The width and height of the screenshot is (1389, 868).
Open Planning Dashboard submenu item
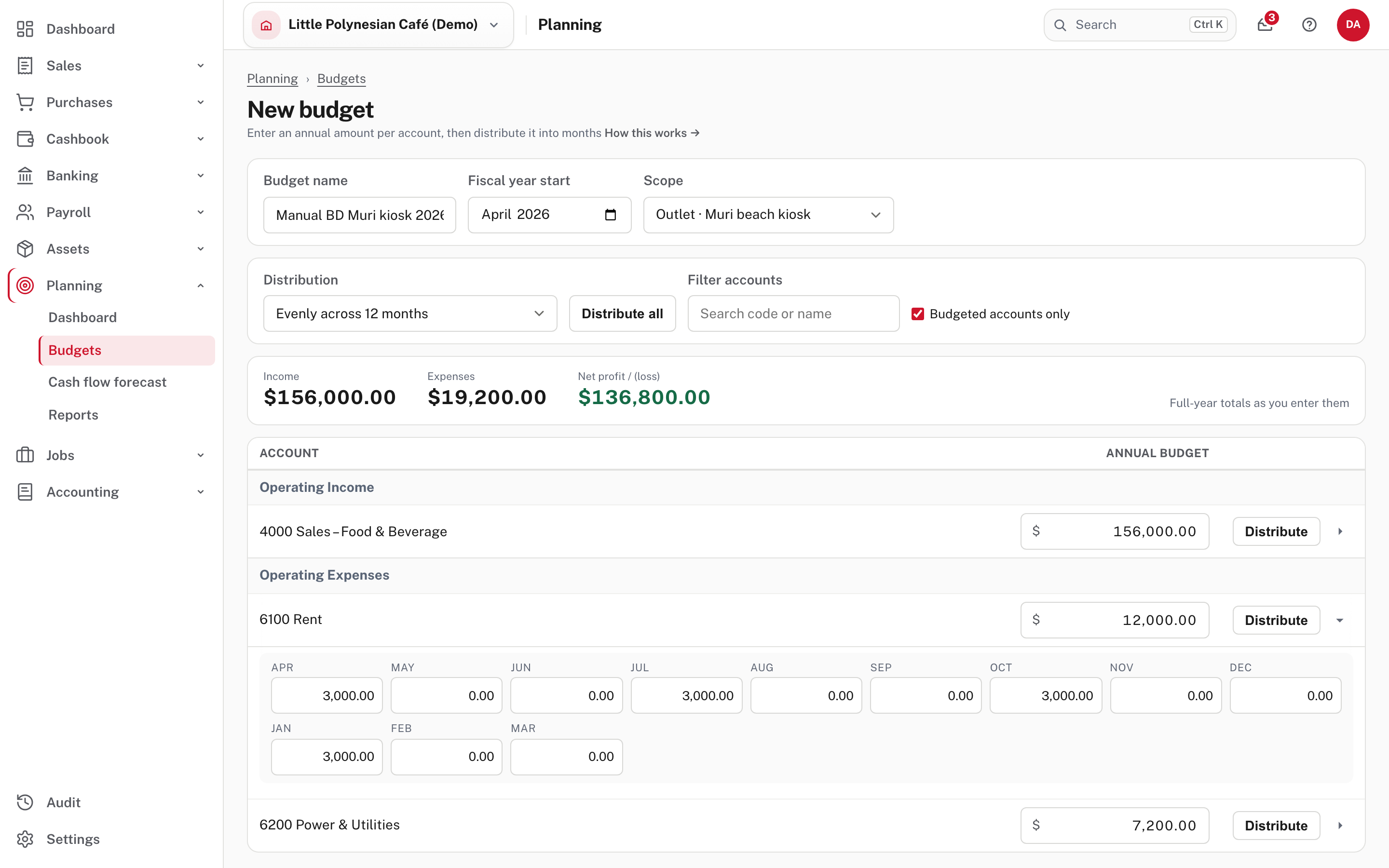pyautogui.click(x=82, y=317)
